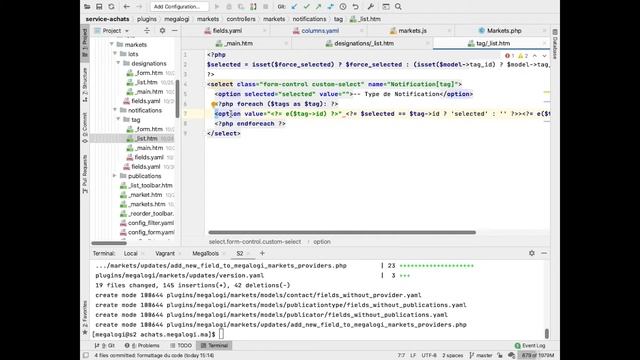Hide the Terminal panel with minus icon
Viewport: 640px width, 360px height.
(544, 253)
